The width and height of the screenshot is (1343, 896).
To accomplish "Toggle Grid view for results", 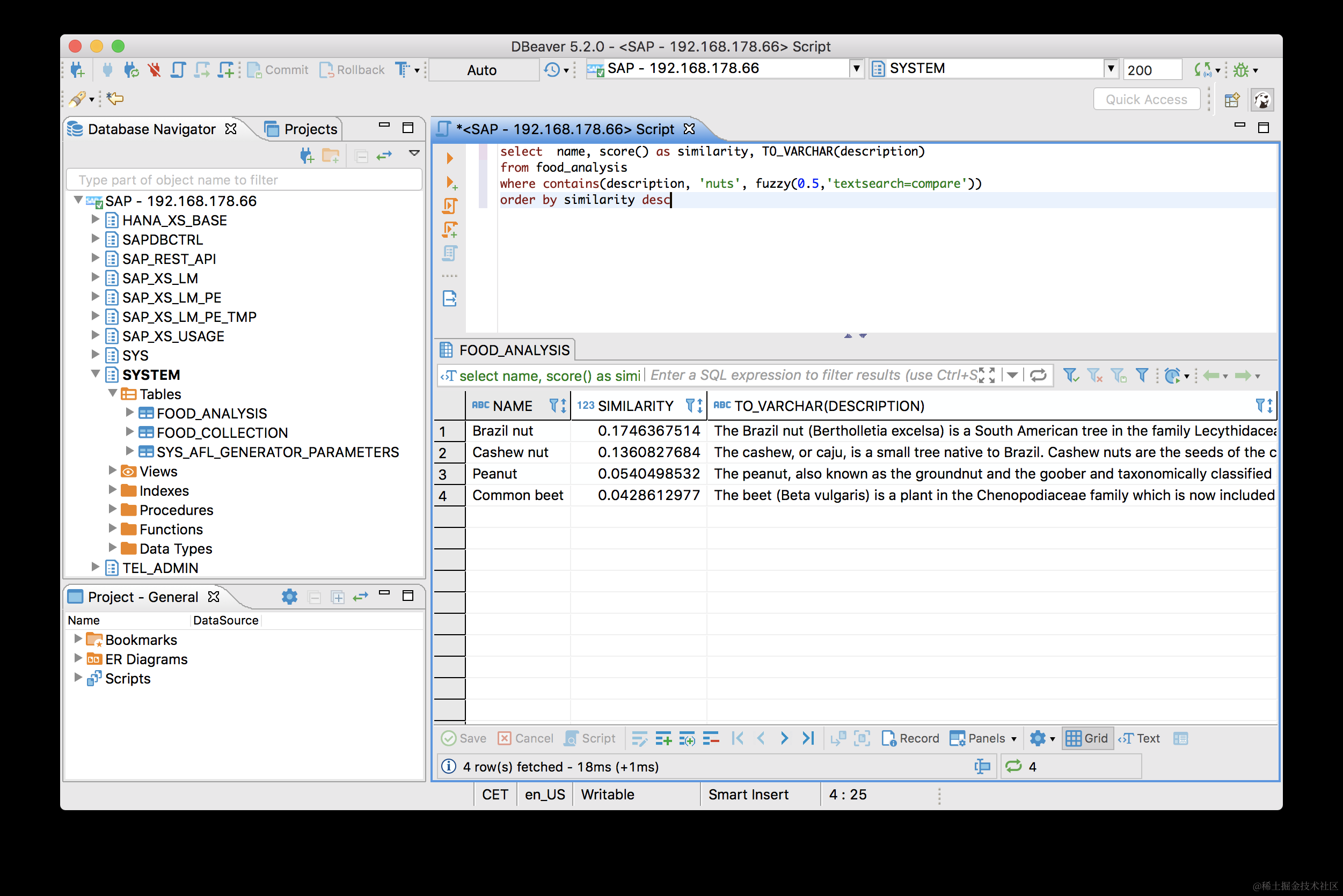I will [1087, 738].
